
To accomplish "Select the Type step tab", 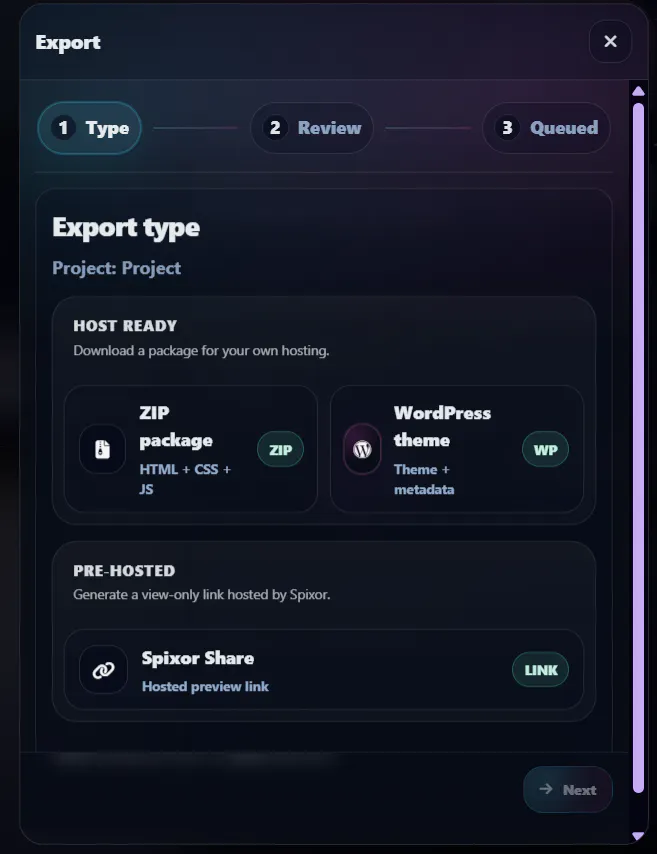I will (89, 128).
